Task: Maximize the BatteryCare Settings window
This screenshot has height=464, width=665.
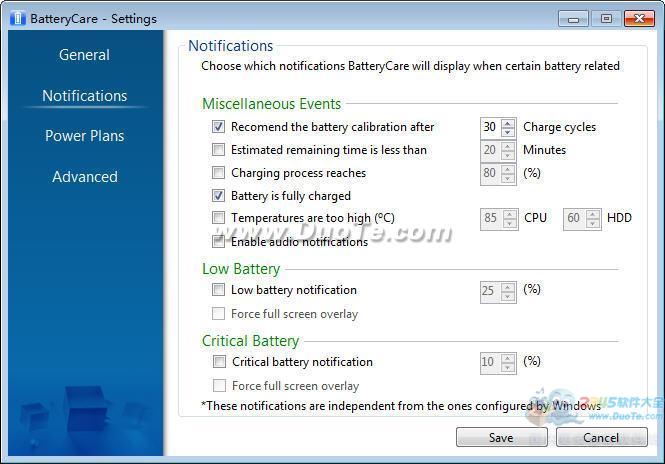Action: 606,19
